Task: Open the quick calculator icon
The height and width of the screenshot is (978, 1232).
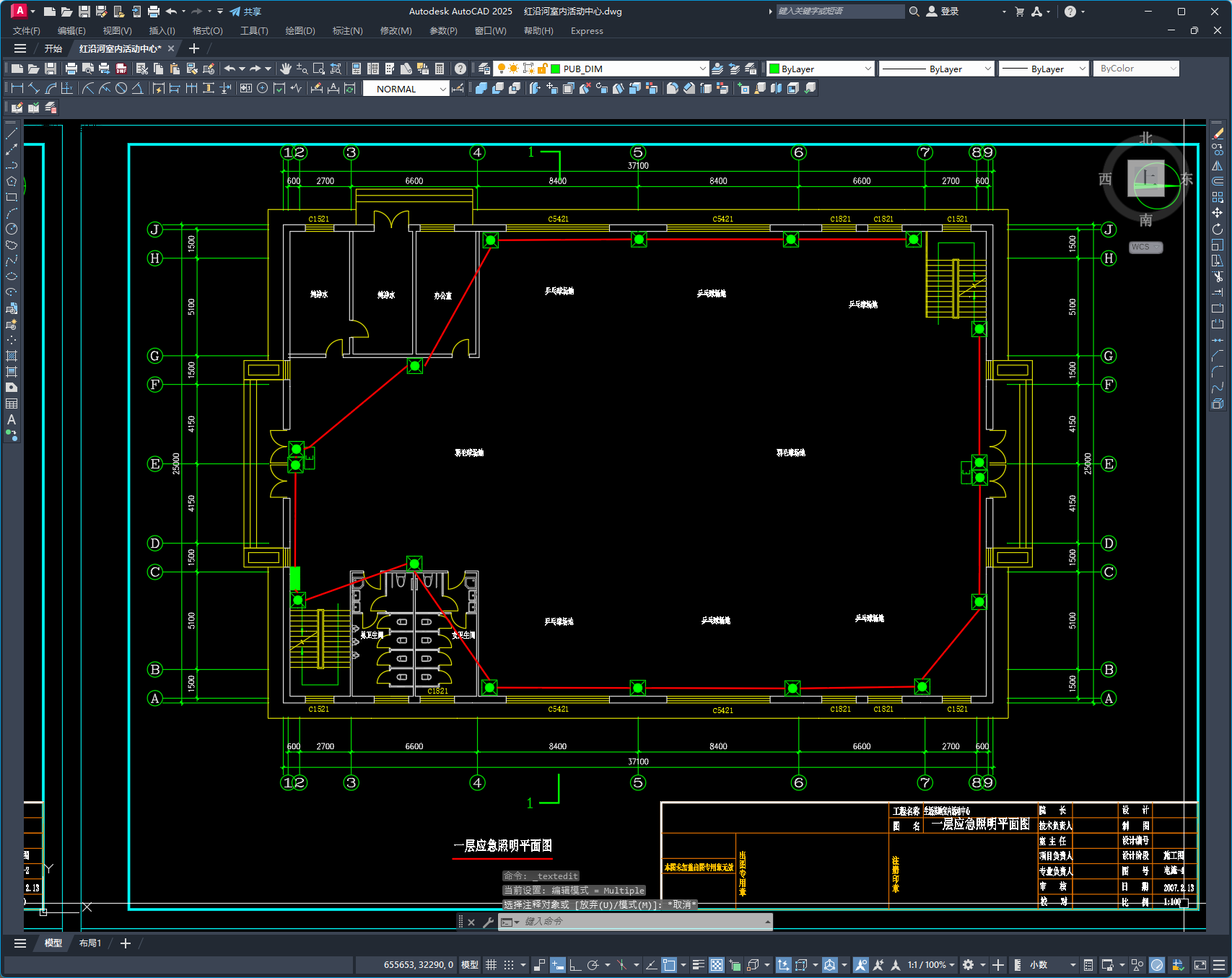Action: [x=440, y=69]
